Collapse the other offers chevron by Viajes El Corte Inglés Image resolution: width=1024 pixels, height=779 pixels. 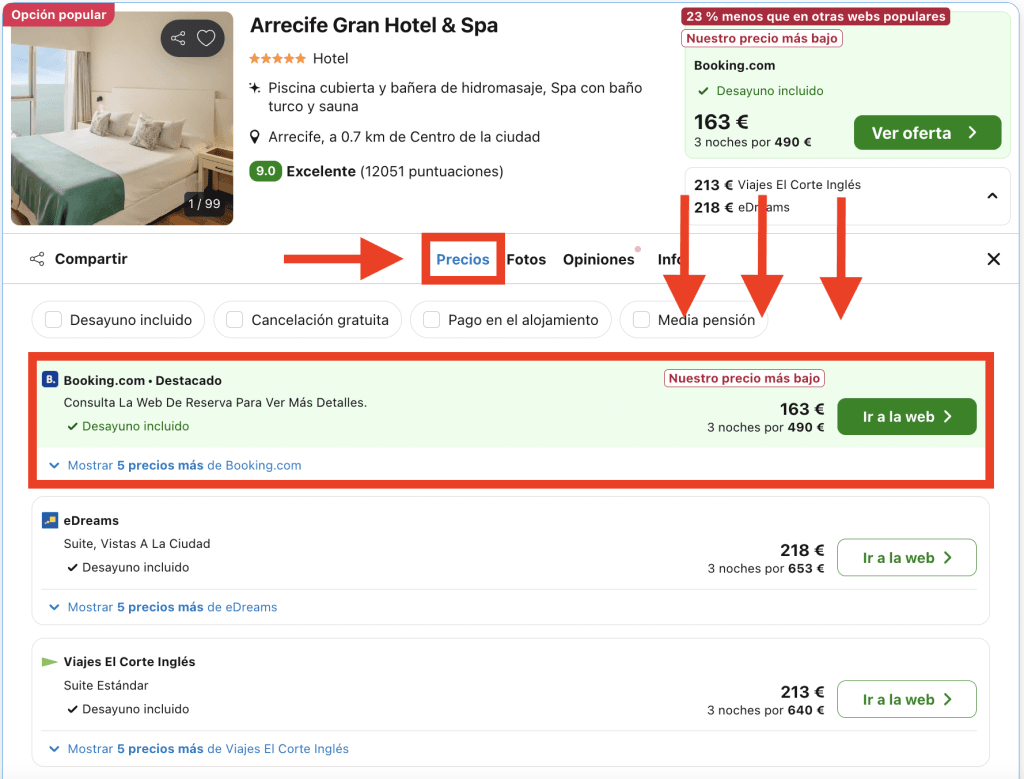992,196
